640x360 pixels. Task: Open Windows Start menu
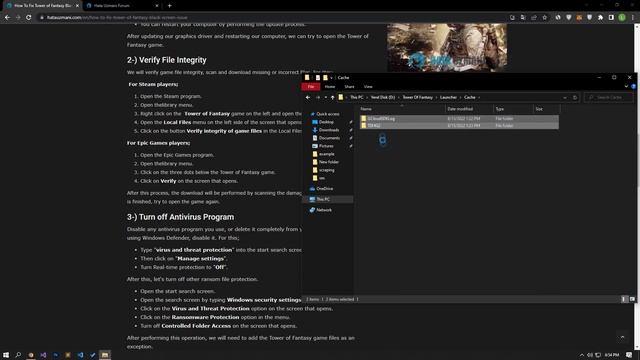(x=6, y=355)
